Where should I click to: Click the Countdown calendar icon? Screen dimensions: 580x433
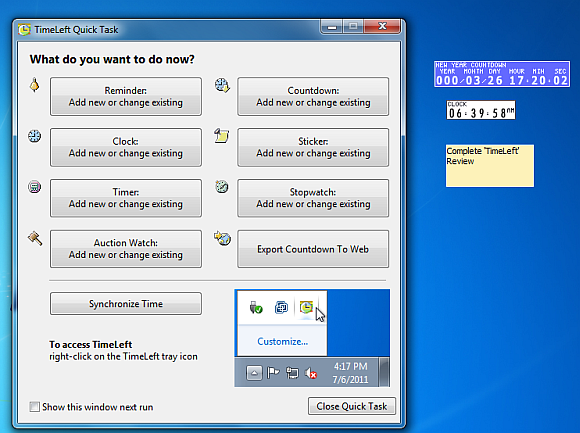(222, 85)
